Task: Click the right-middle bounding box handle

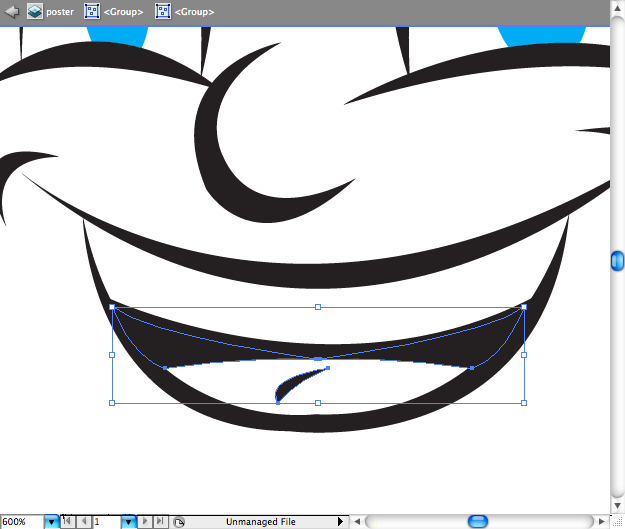Action: coord(524,355)
